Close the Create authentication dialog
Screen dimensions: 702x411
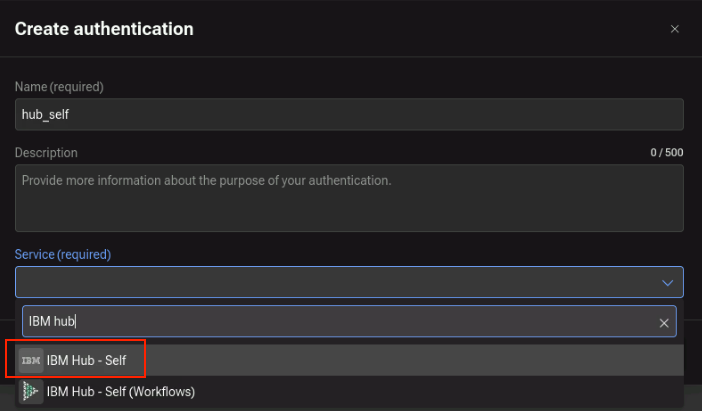675,29
